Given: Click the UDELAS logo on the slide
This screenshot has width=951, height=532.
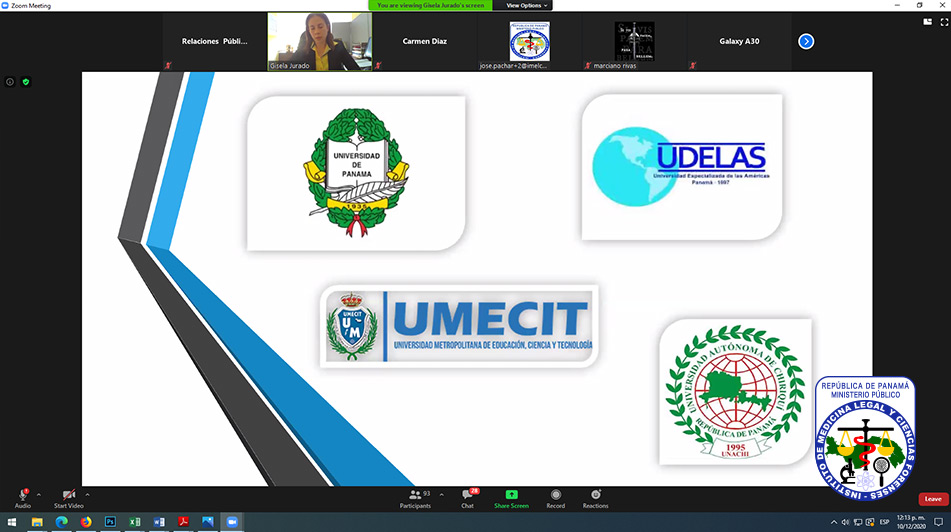Looking at the screenshot, I should [x=682, y=167].
